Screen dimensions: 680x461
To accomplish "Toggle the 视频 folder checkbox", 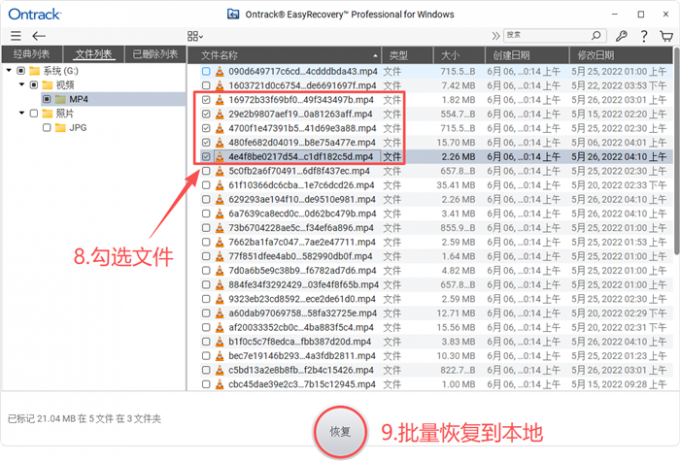I will pyautogui.click(x=34, y=85).
